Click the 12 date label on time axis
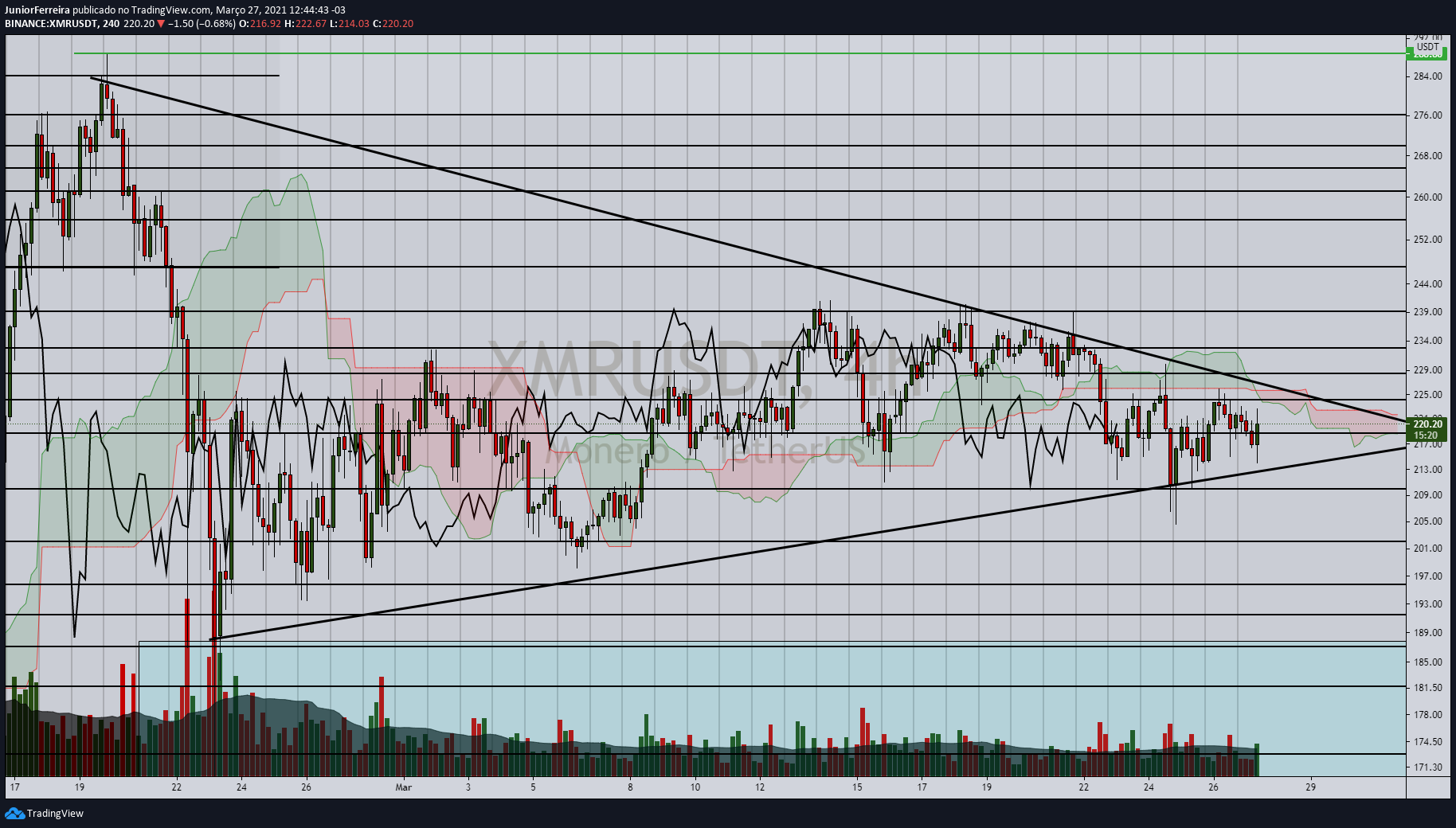Image resolution: width=1456 pixels, height=828 pixels. point(760,787)
